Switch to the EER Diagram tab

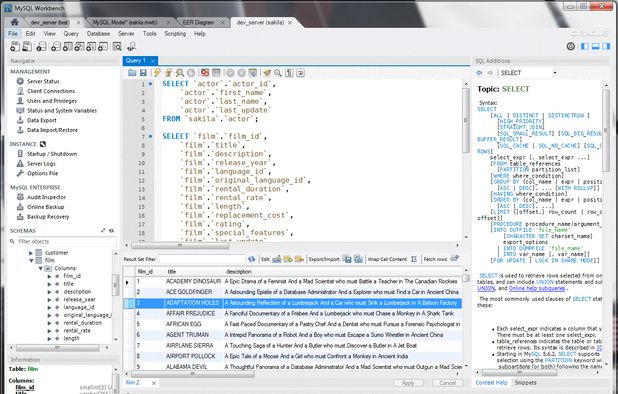[x=198, y=22]
